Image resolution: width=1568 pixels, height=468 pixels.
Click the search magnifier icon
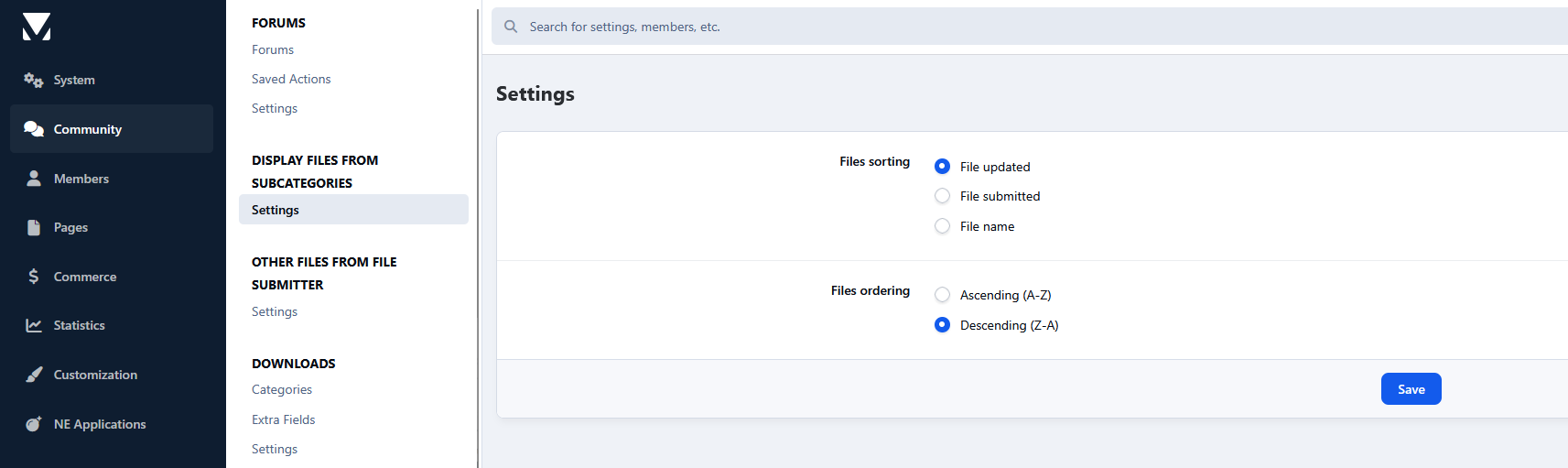tap(511, 27)
